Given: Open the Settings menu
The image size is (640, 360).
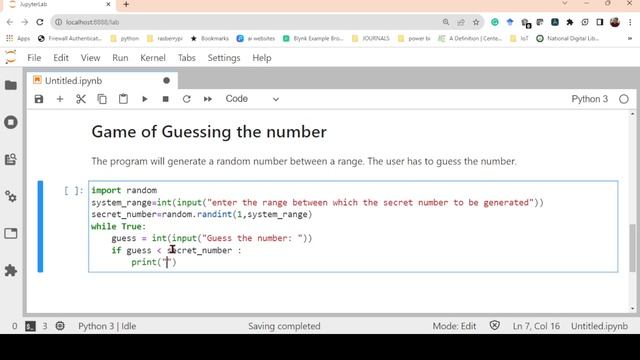Looking at the screenshot, I should 224,58.
